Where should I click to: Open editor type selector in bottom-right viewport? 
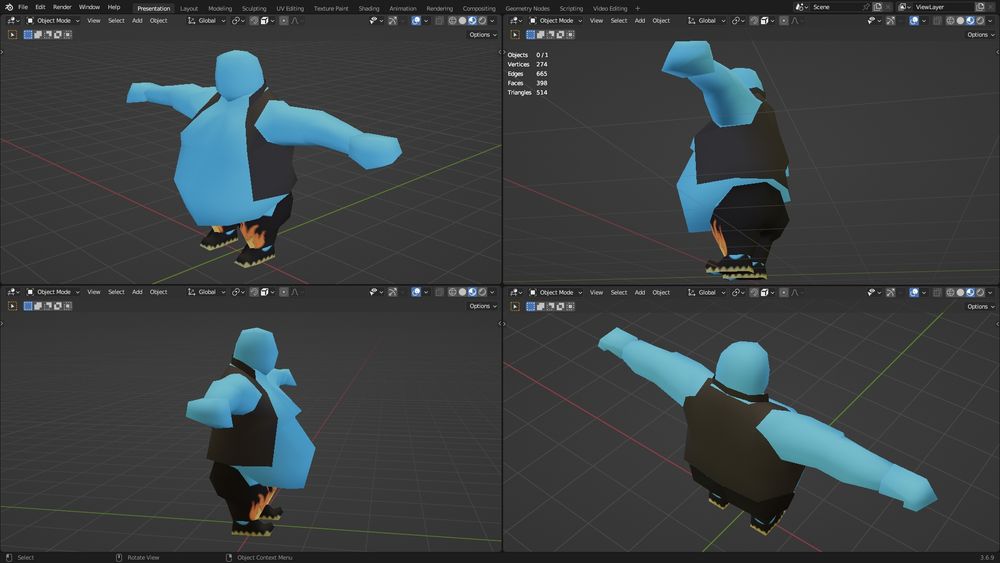coord(517,292)
